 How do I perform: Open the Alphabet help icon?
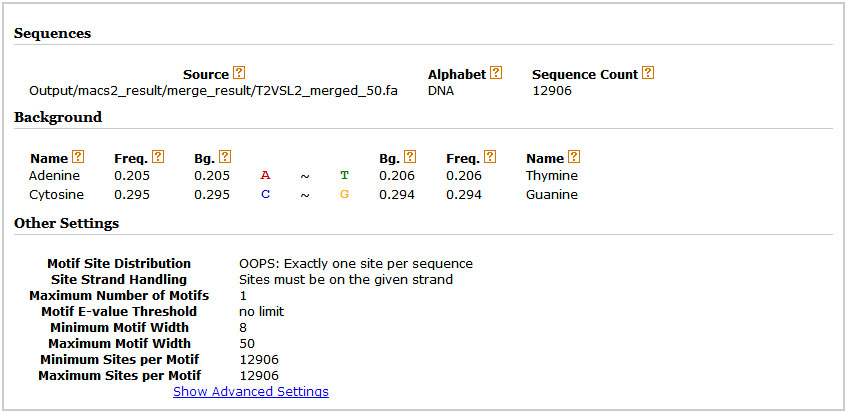pyautogui.click(x=496, y=74)
